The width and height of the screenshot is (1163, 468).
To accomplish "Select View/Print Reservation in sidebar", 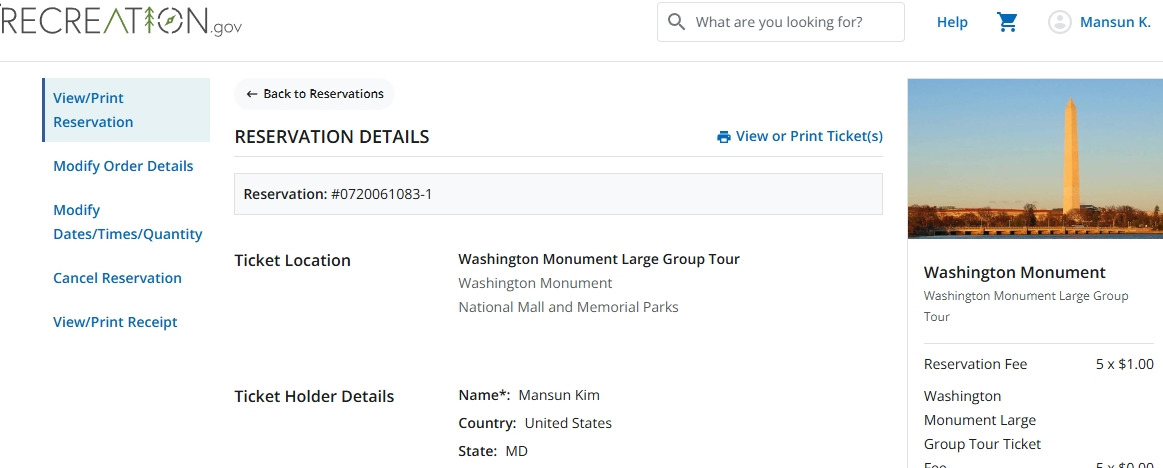I will [x=93, y=110].
